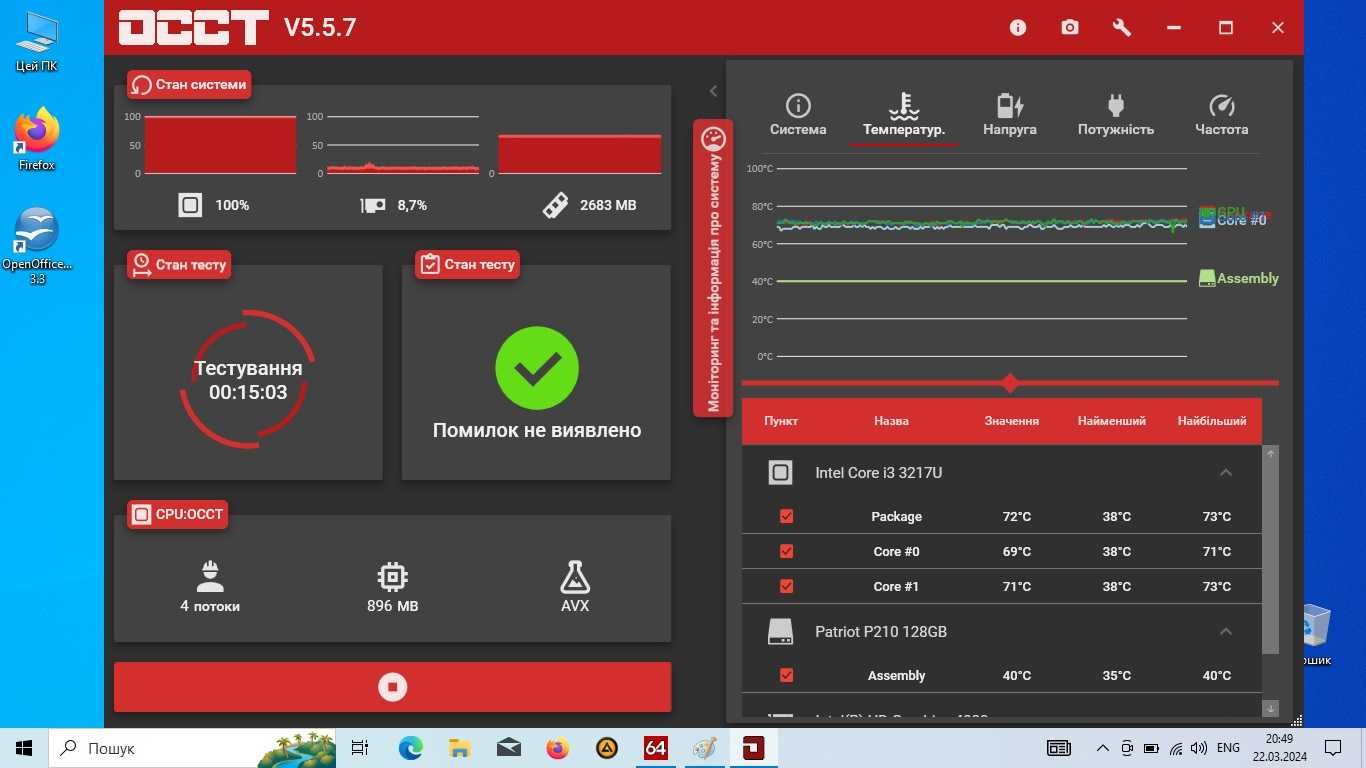Open Microsoft Edge on the taskbar
Viewport: 1366px width, 768px height.
(x=411, y=748)
